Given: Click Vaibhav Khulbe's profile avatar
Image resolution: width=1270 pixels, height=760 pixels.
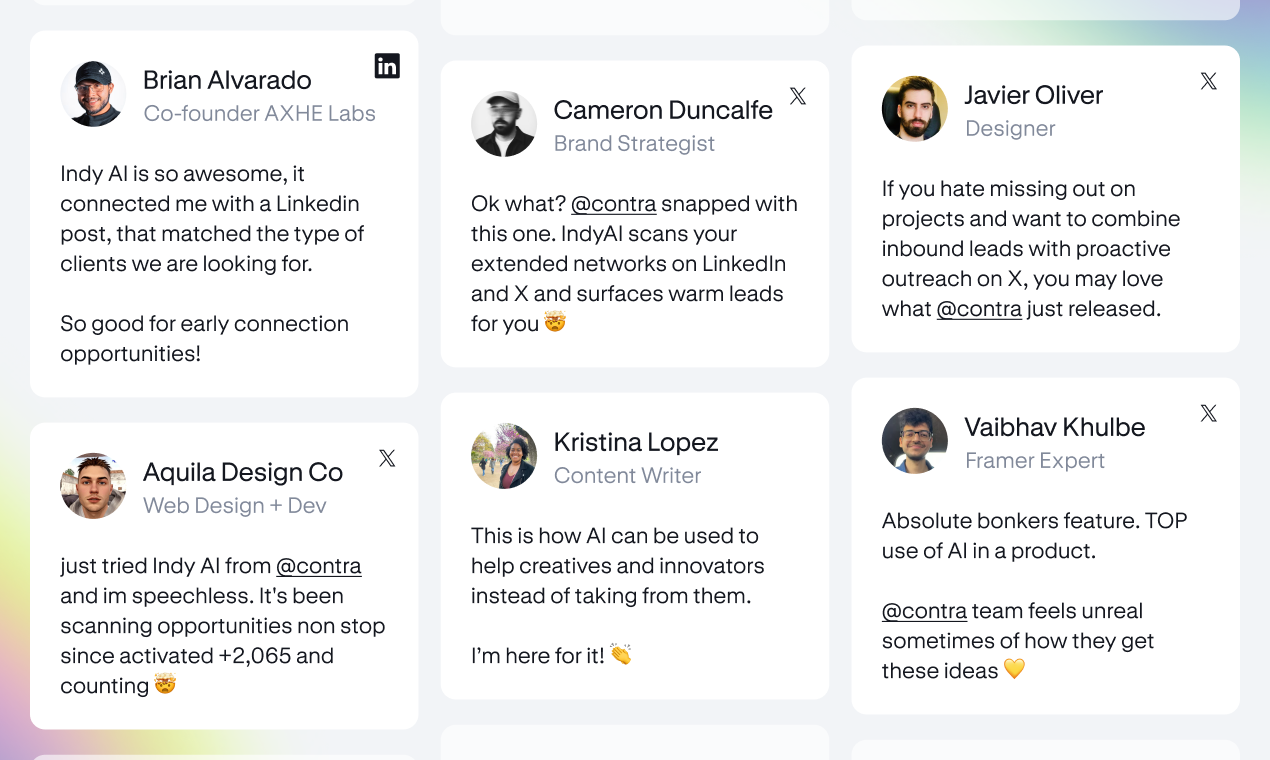Looking at the screenshot, I should 915,441.
